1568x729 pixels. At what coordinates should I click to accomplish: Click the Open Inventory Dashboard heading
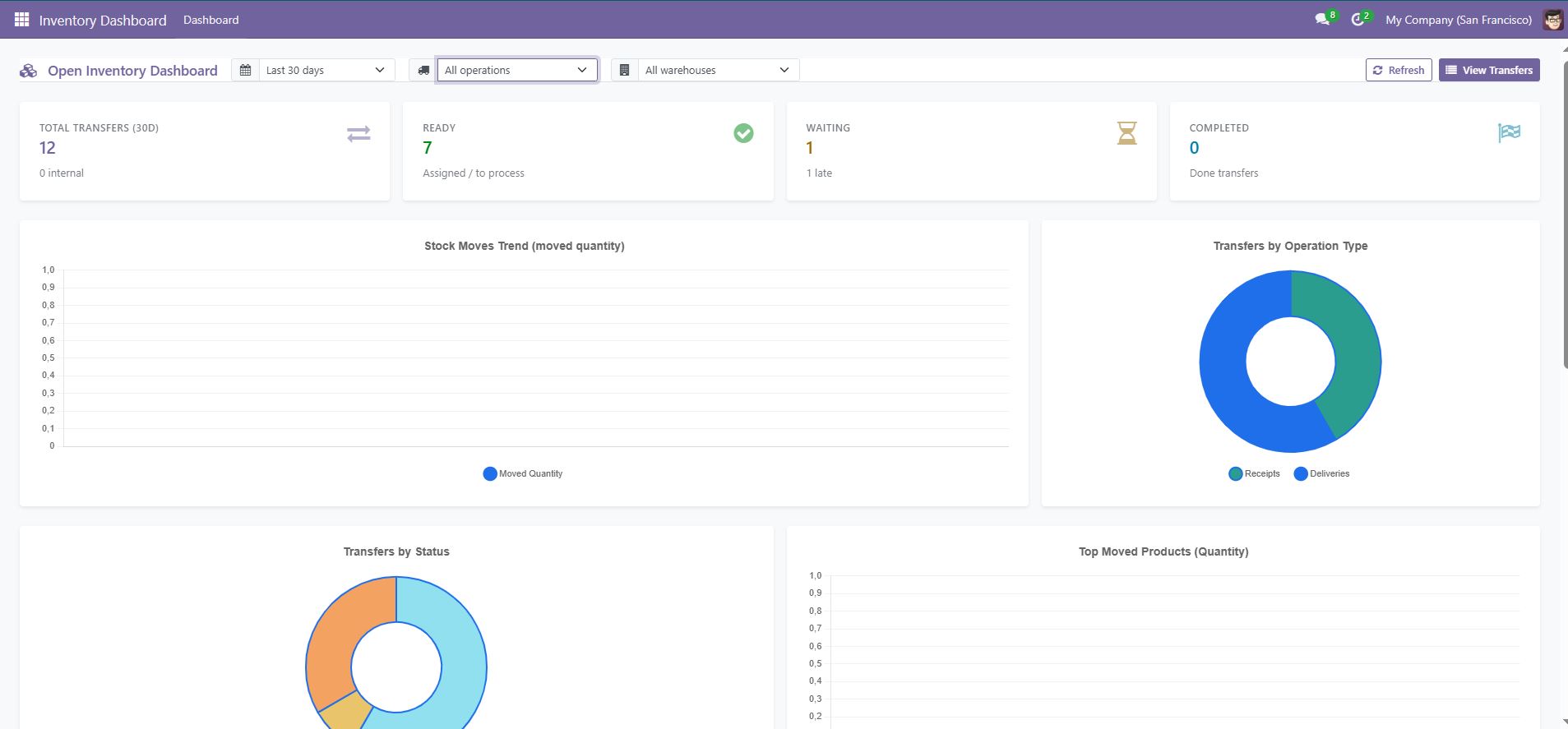coord(132,71)
